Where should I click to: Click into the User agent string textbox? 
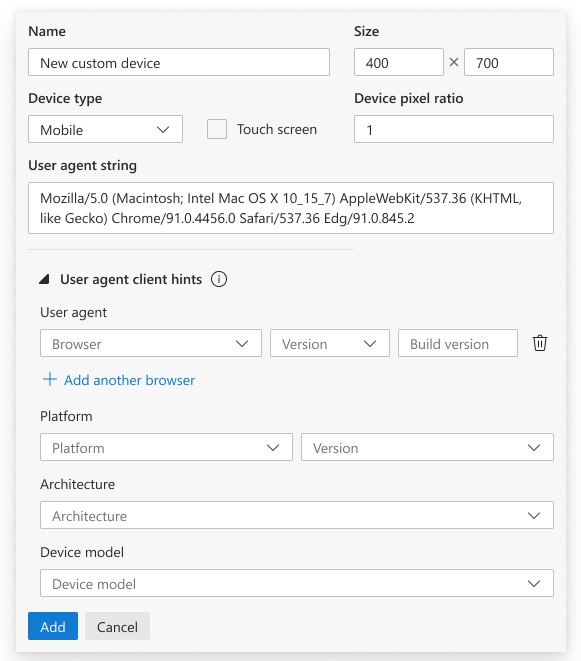pyautogui.click(x=291, y=208)
